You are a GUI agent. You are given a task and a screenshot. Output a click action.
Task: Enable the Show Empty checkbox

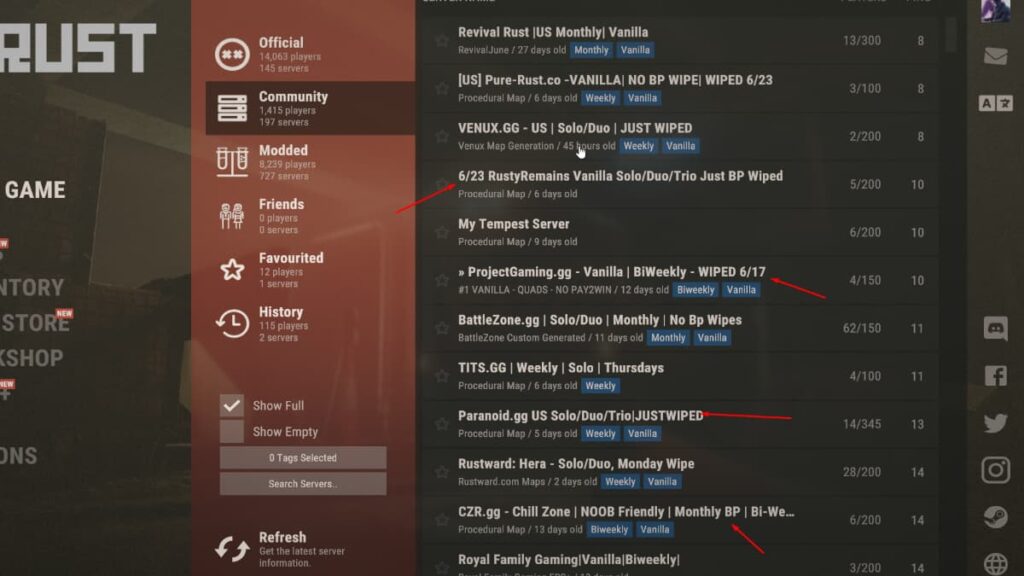[x=232, y=431]
